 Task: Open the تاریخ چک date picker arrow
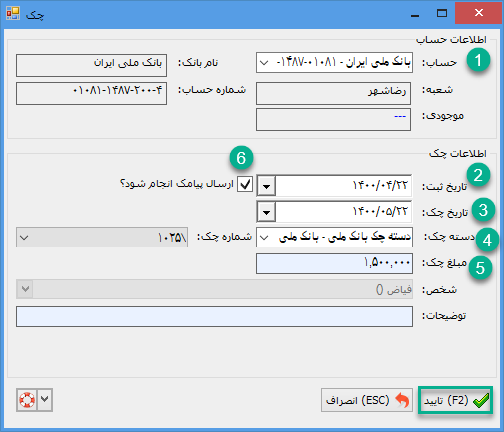click(x=266, y=212)
